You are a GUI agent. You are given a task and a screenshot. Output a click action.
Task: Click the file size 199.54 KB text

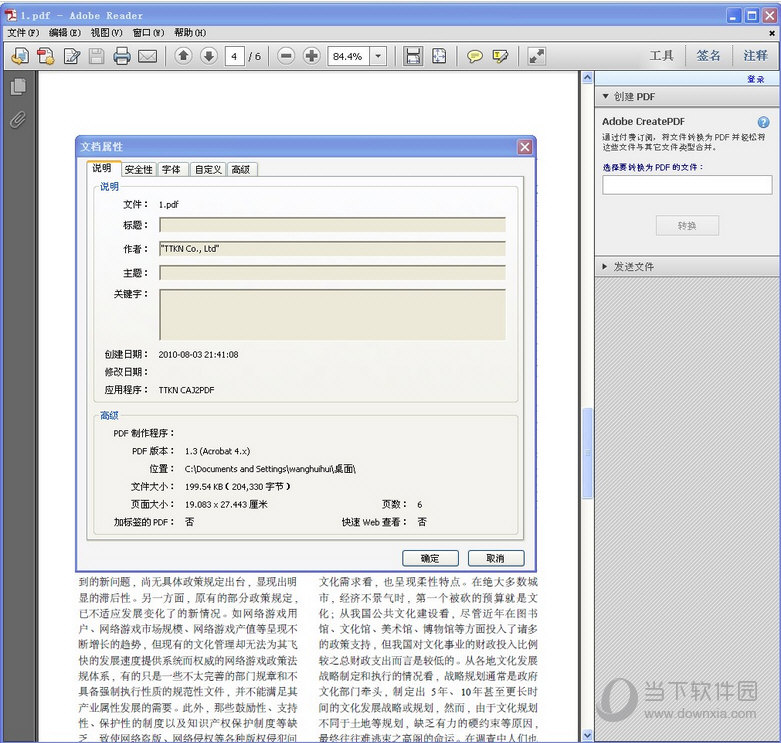(238, 487)
